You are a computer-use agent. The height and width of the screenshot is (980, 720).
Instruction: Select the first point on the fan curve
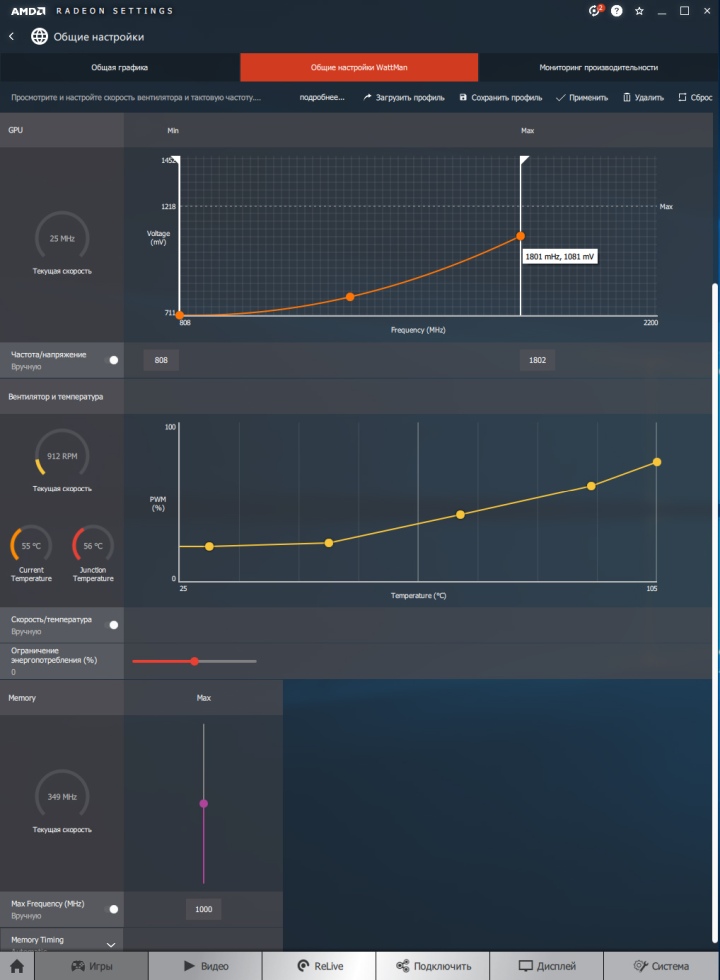click(x=209, y=546)
